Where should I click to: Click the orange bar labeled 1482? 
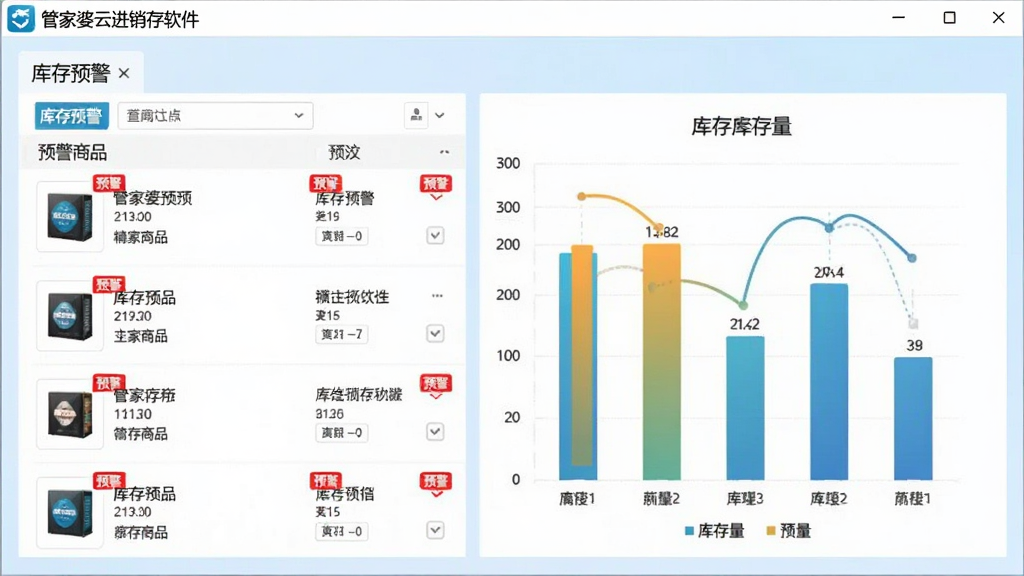coord(662,362)
